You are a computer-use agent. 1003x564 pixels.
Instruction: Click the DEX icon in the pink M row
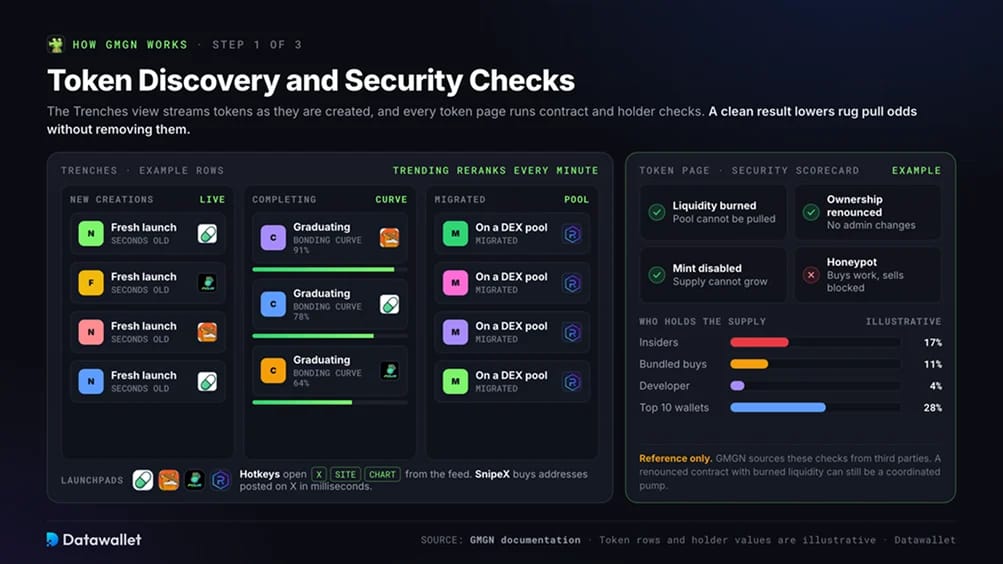tap(572, 283)
